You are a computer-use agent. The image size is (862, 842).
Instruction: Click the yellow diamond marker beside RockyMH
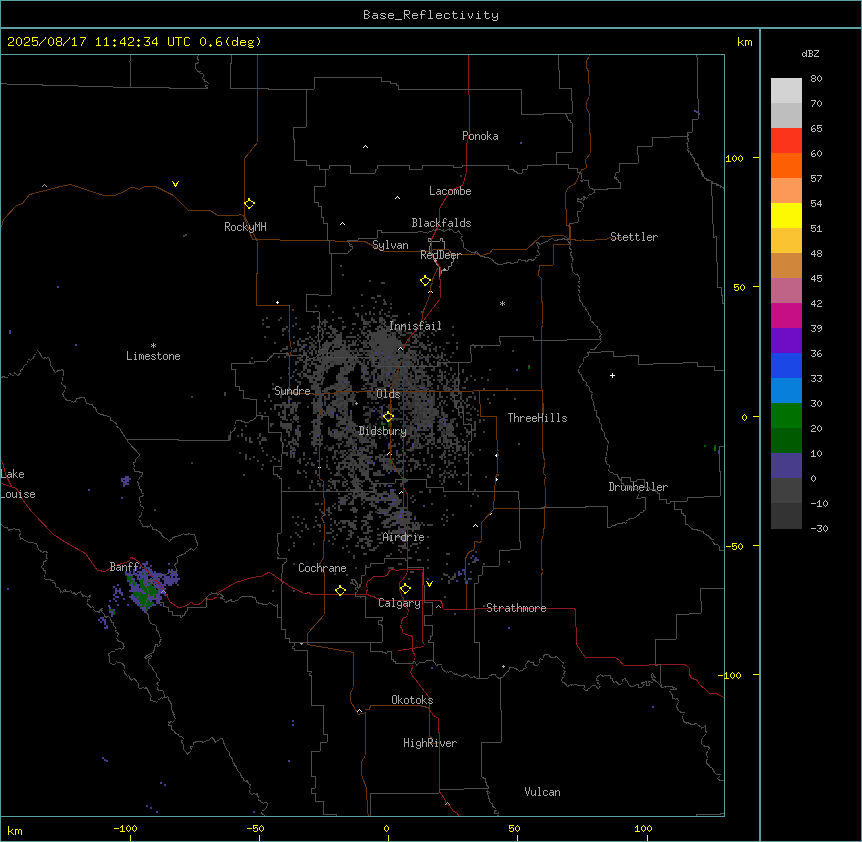coord(249,203)
